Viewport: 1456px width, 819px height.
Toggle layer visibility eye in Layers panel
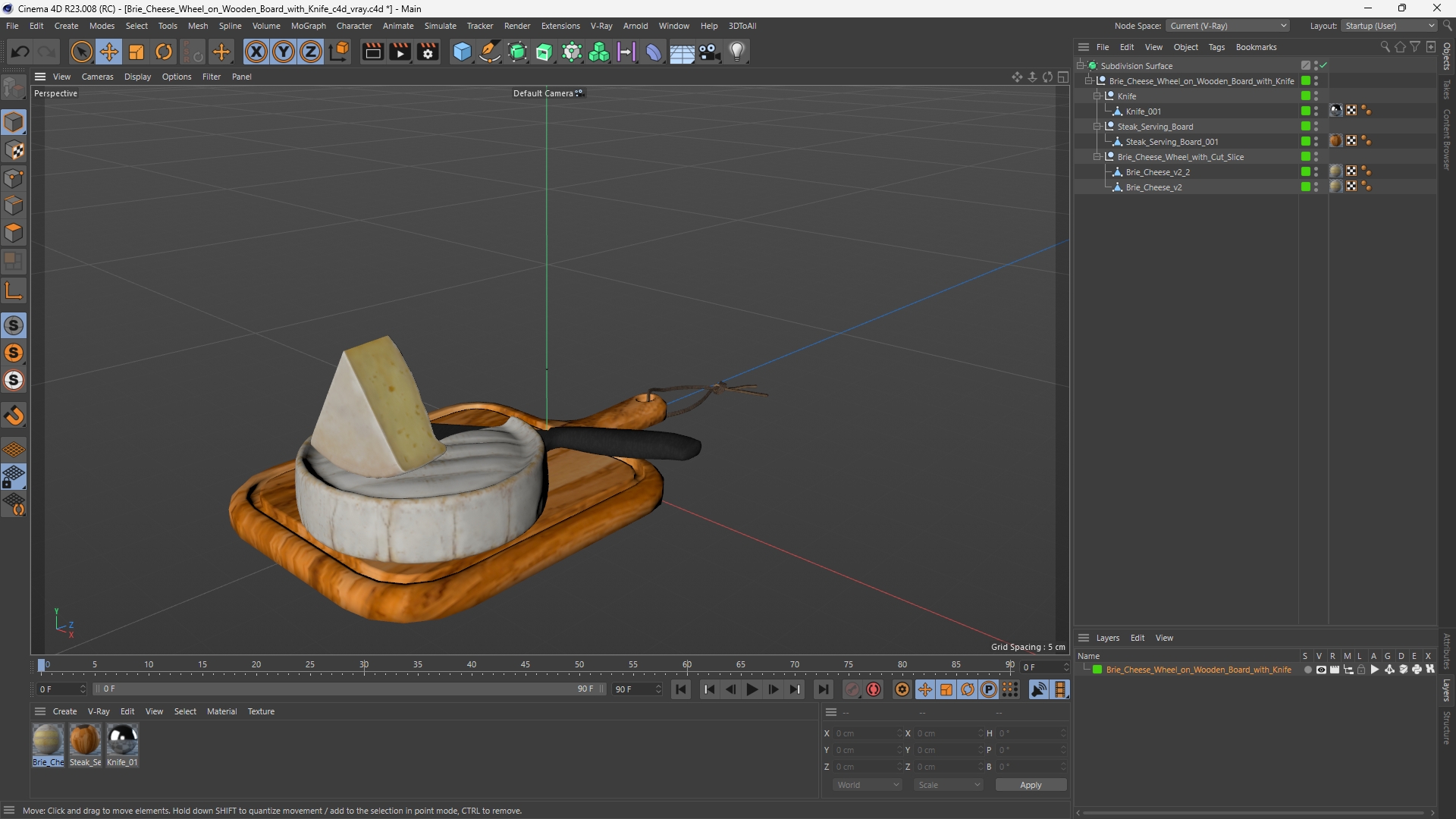click(1321, 670)
